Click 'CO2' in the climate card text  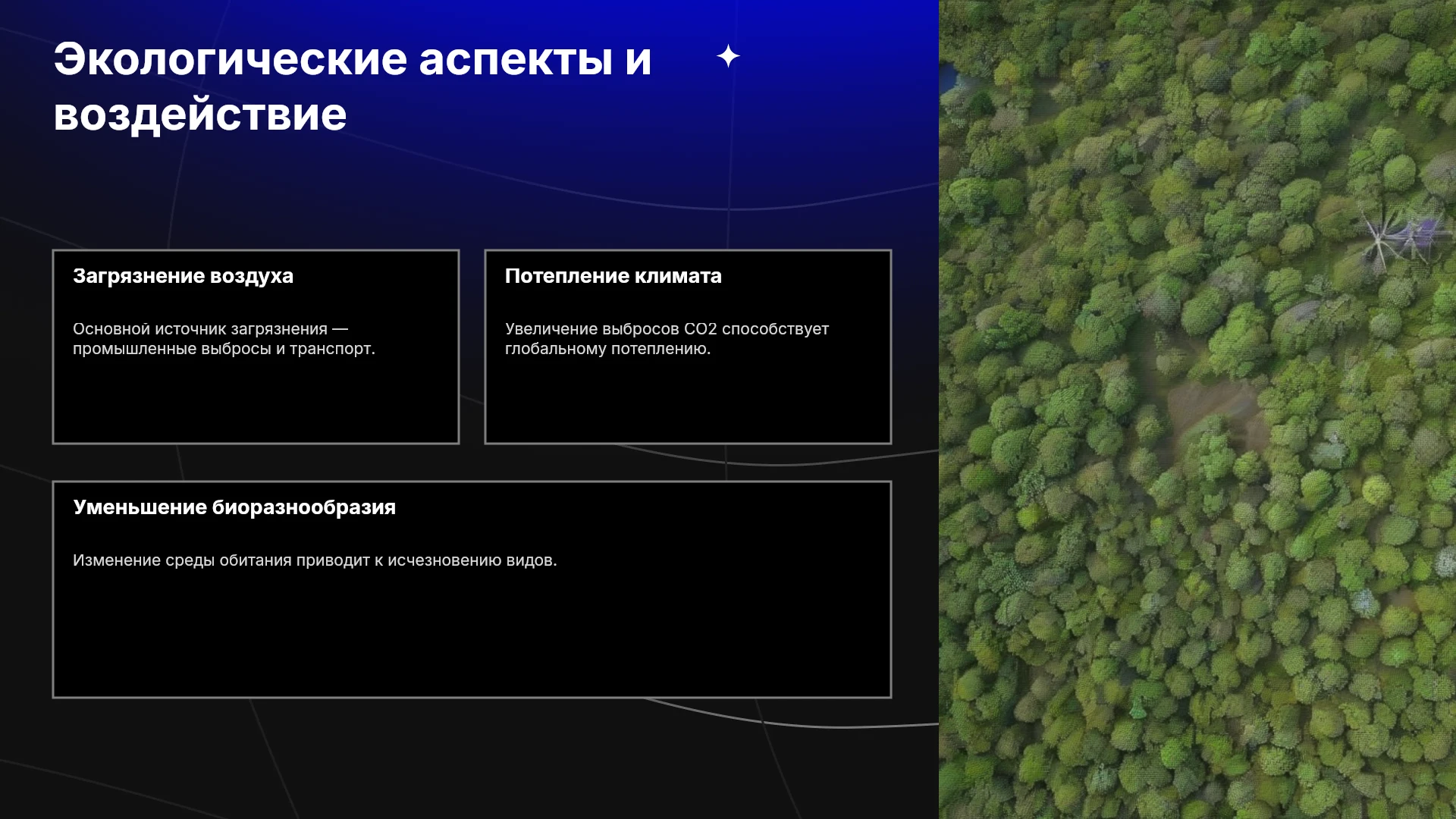701,329
